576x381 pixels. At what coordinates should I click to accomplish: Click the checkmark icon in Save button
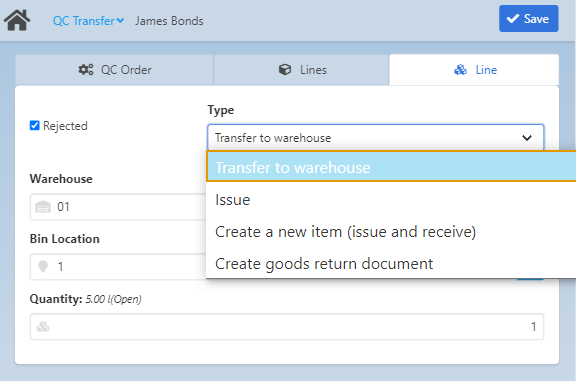[x=513, y=19]
